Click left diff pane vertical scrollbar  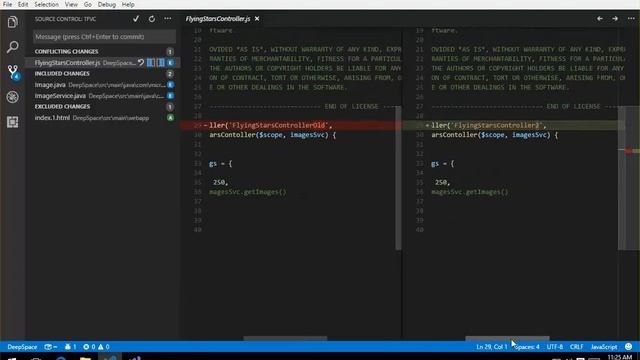coord(398,178)
